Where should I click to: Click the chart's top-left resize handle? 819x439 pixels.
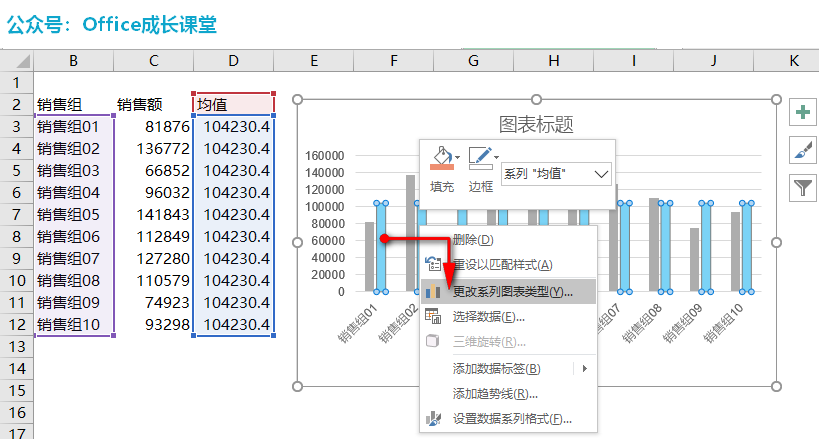pos(298,99)
